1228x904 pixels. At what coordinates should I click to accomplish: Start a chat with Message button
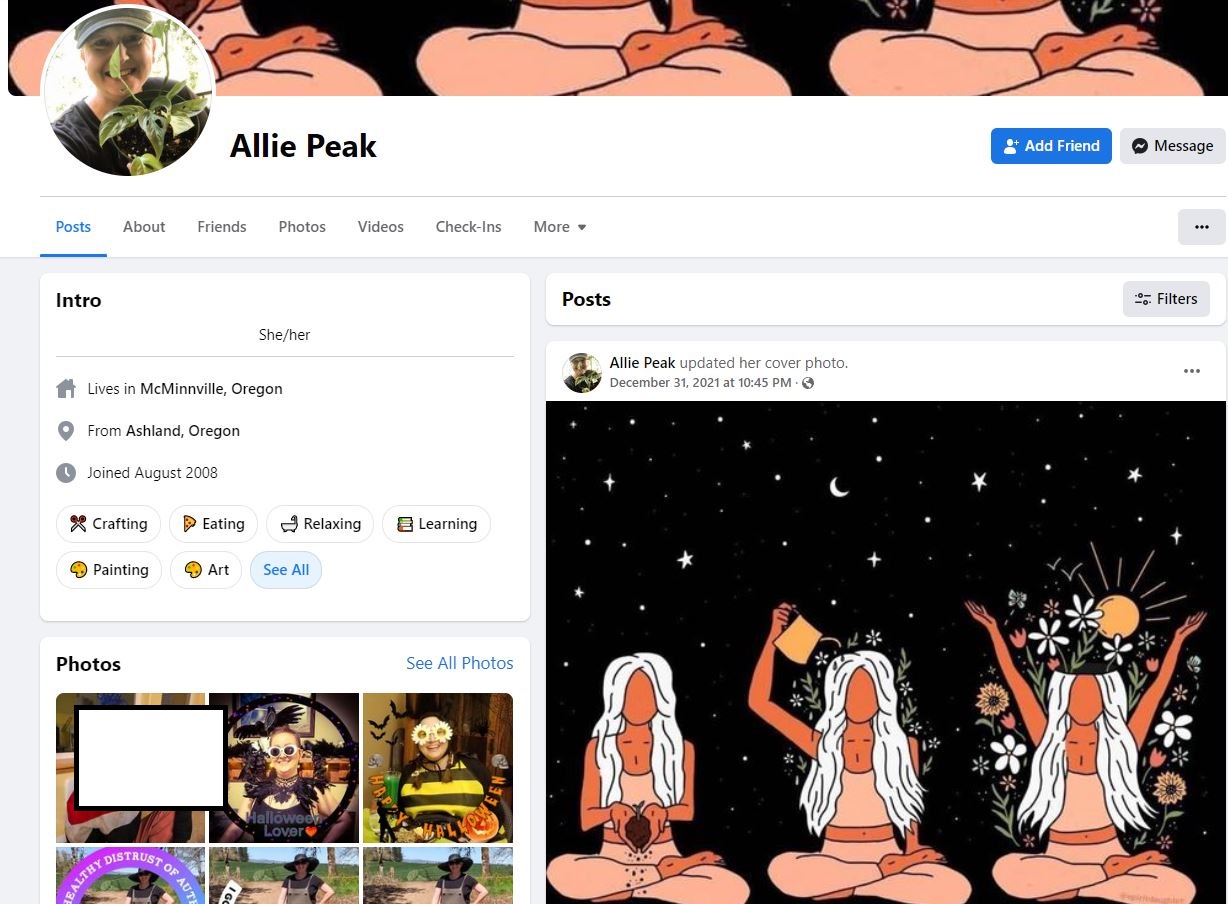[1172, 146]
